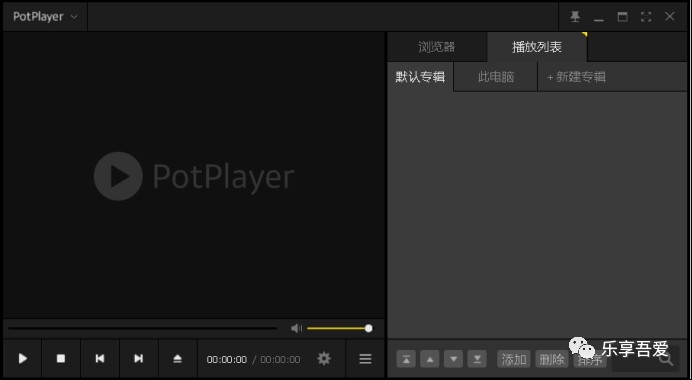Click the playlist search magnifier icon
The image size is (692, 380).
pyautogui.click(x=666, y=359)
